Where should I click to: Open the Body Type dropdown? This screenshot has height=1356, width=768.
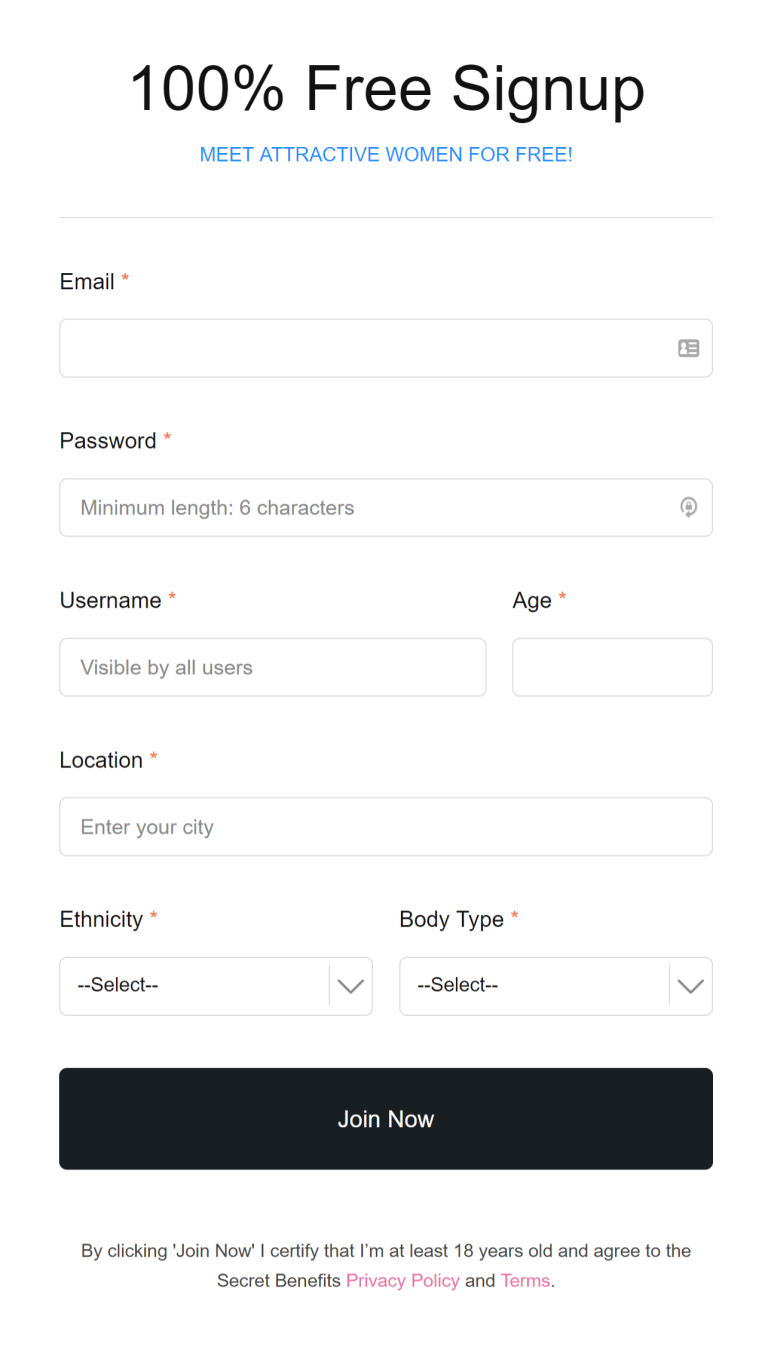(x=556, y=986)
